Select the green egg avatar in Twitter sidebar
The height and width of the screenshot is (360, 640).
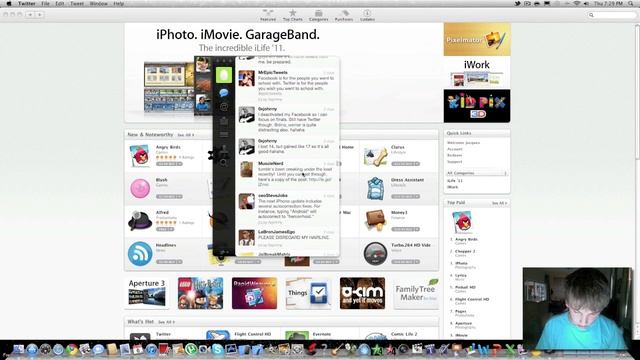pyautogui.click(x=224, y=75)
